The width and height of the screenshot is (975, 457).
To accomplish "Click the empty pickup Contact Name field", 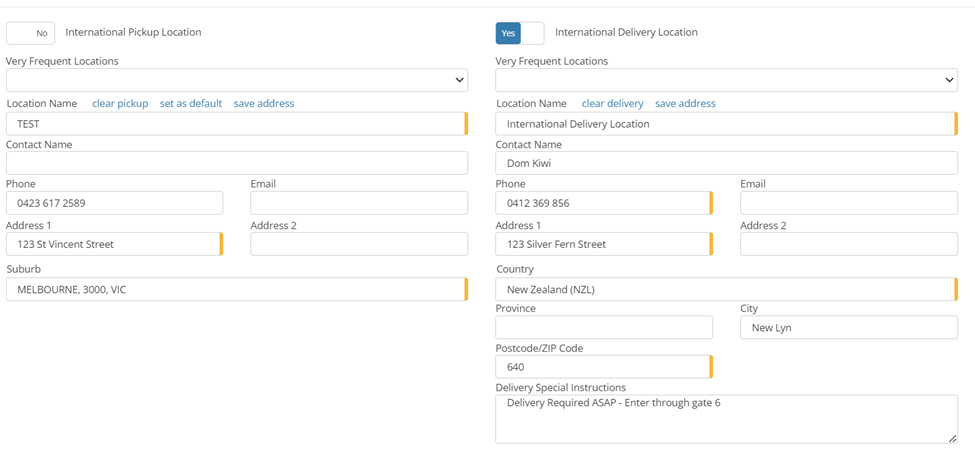I will (236, 163).
